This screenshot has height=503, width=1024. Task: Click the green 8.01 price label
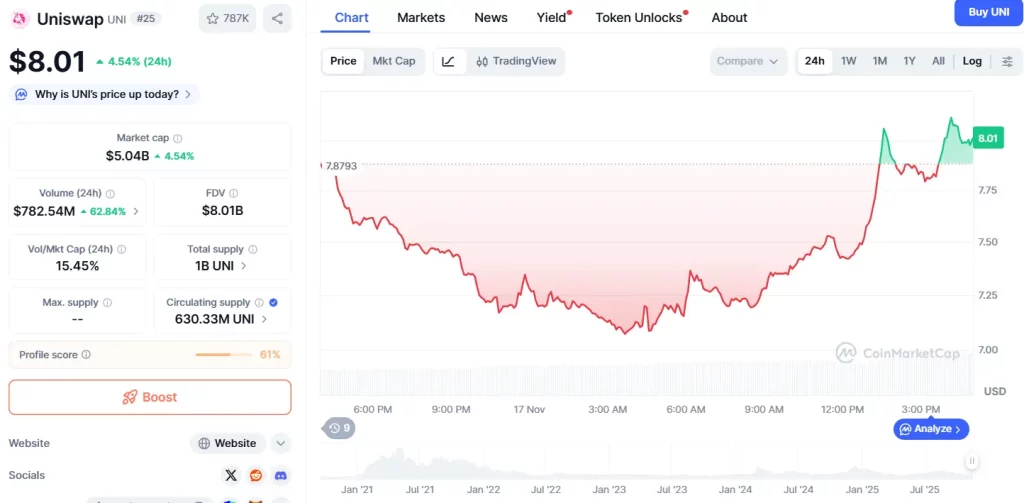click(x=988, y=138)
